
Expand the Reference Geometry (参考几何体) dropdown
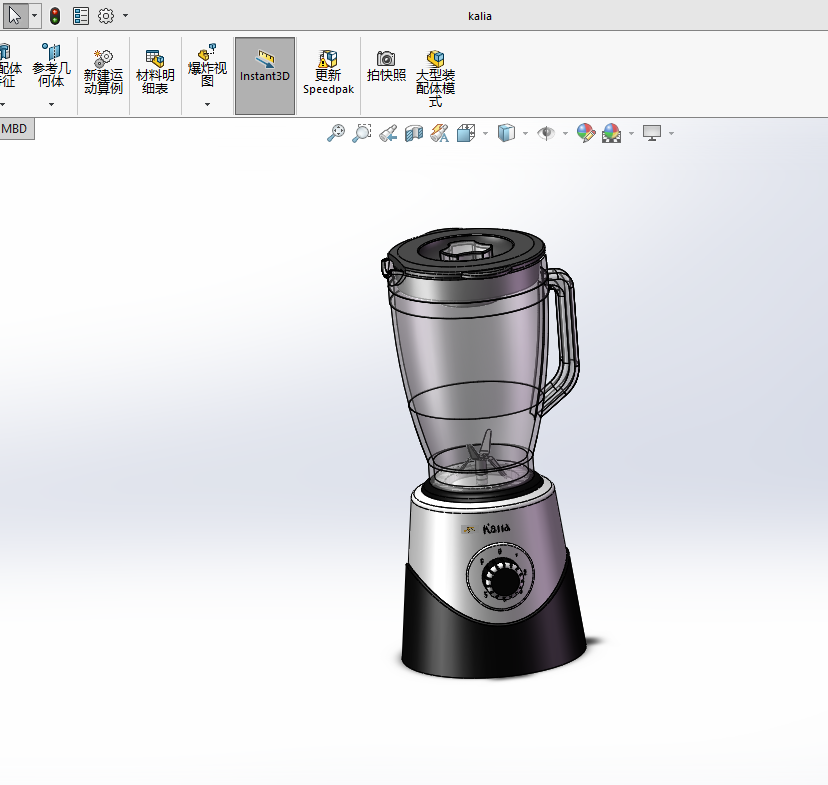(x=51, y=104)
